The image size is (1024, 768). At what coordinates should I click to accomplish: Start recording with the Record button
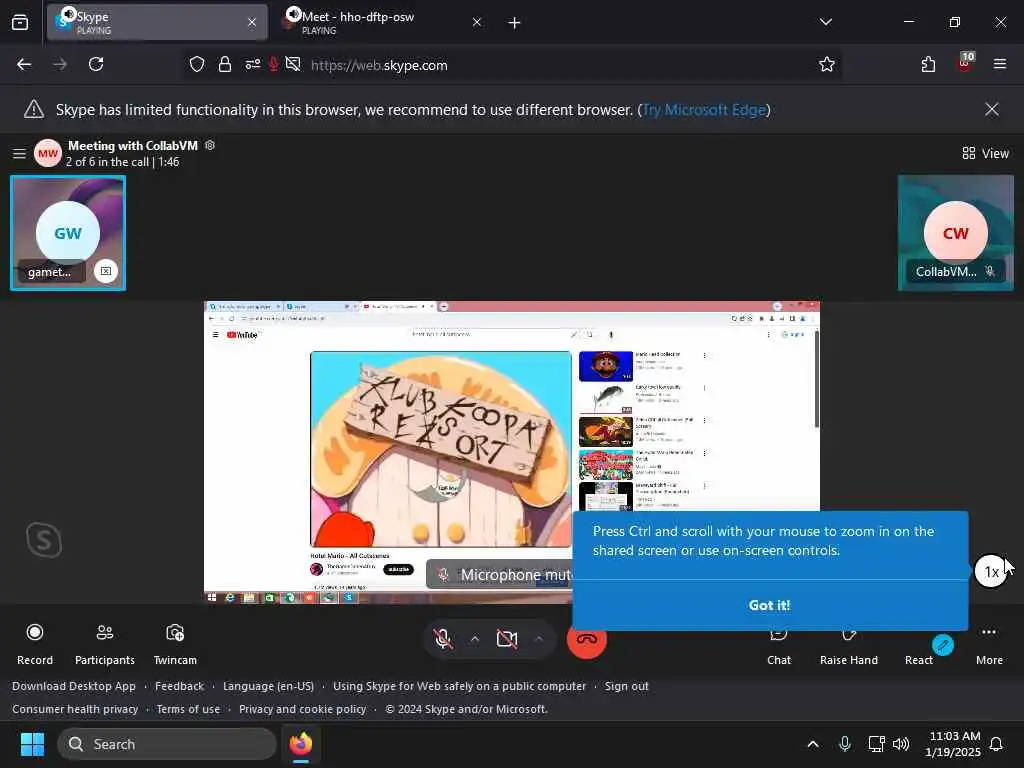pos(35,644)
